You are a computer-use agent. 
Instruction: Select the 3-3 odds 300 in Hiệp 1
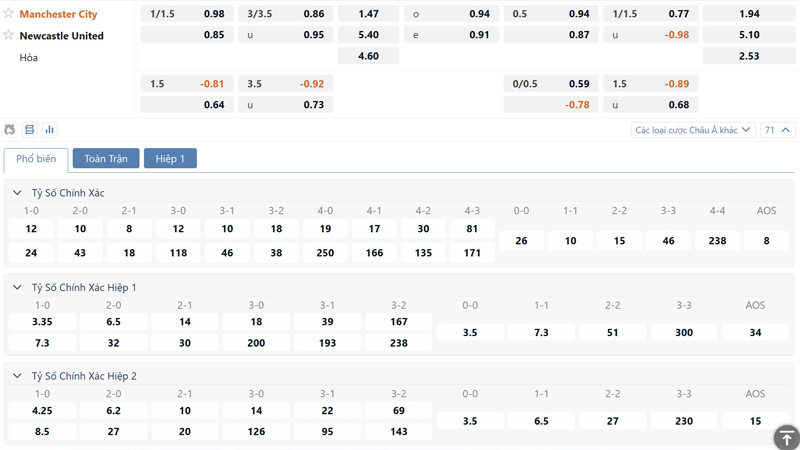coord(683,332)
